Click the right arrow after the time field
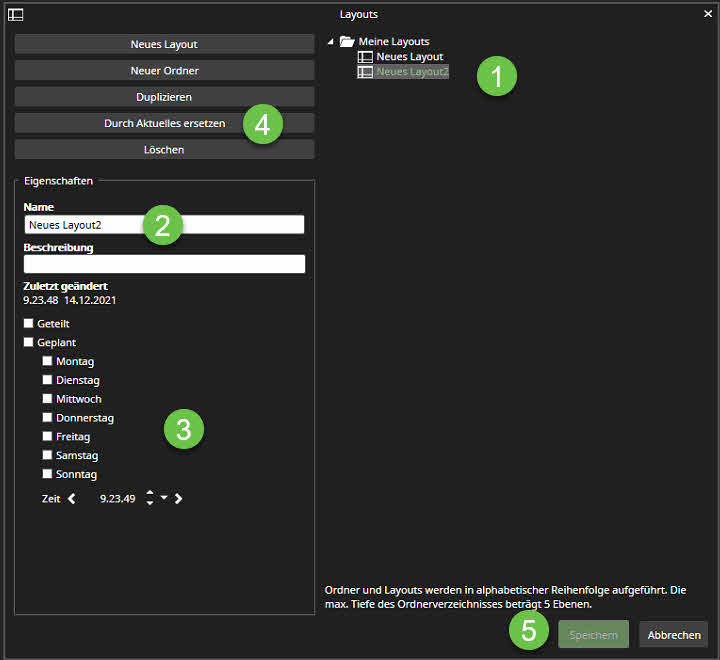Image resolution: width=720 pixels, height=660 pixels. tap(178, 498)
